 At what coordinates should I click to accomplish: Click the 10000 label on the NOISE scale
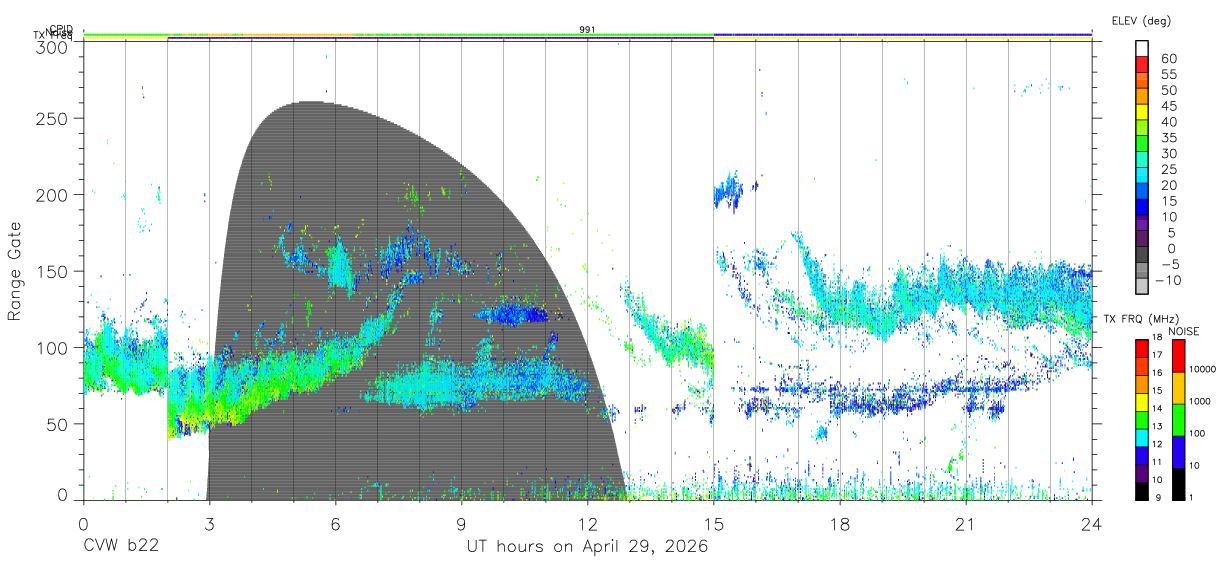[1202, 369]
